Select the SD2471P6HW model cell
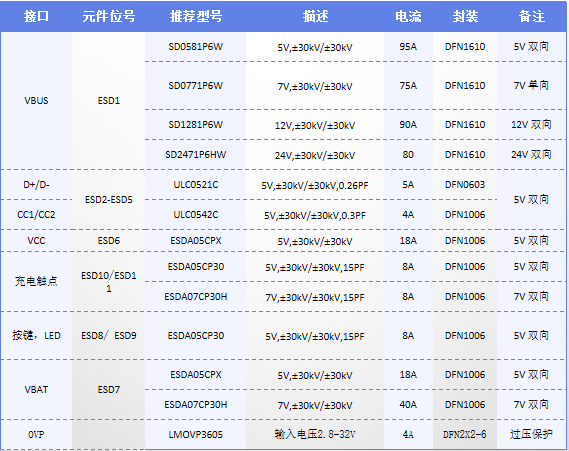Screen dimensions: 569x451 [196, 155]
